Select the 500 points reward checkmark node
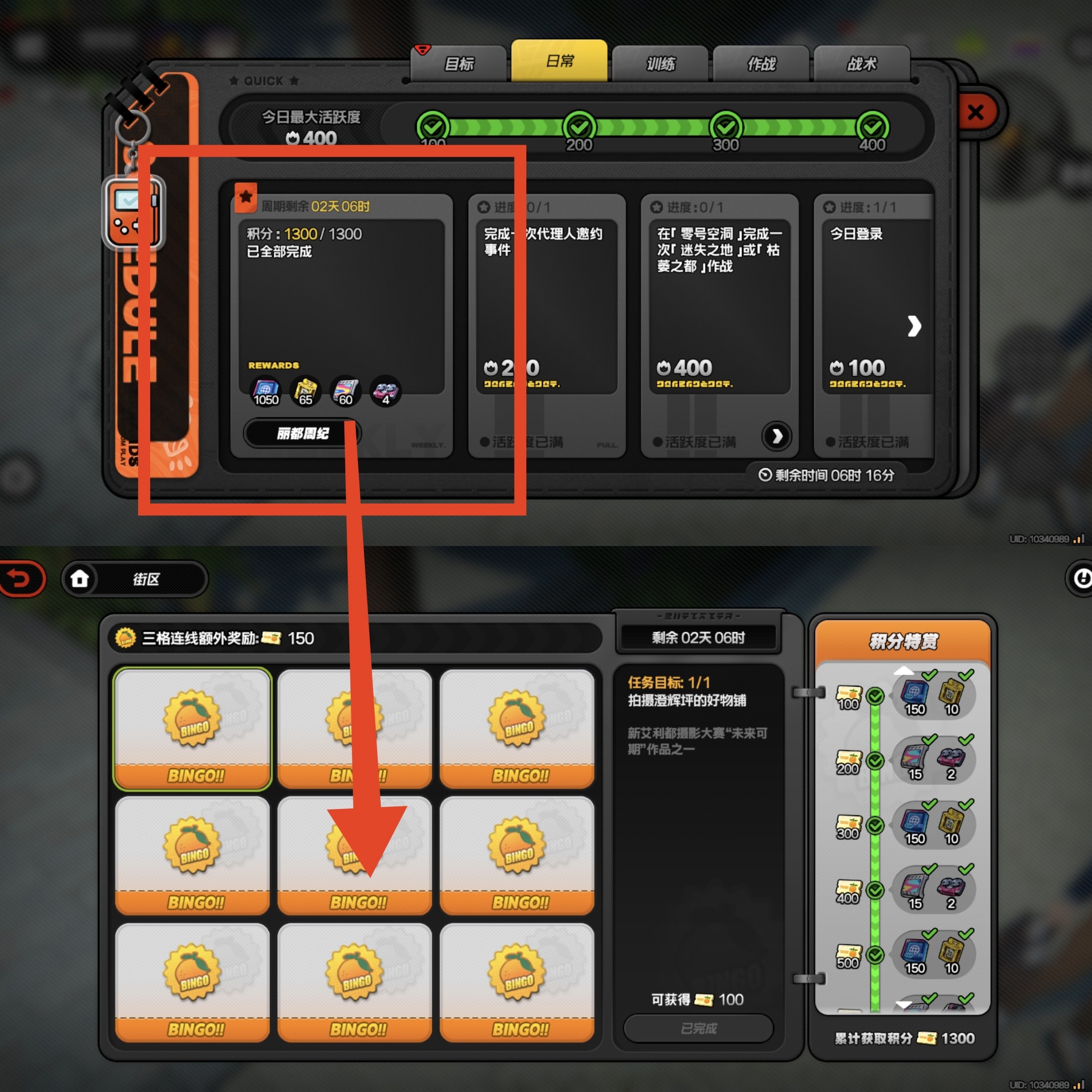Image resolution: width=1092 pixels, height=1092 pixels. [875, 955]
